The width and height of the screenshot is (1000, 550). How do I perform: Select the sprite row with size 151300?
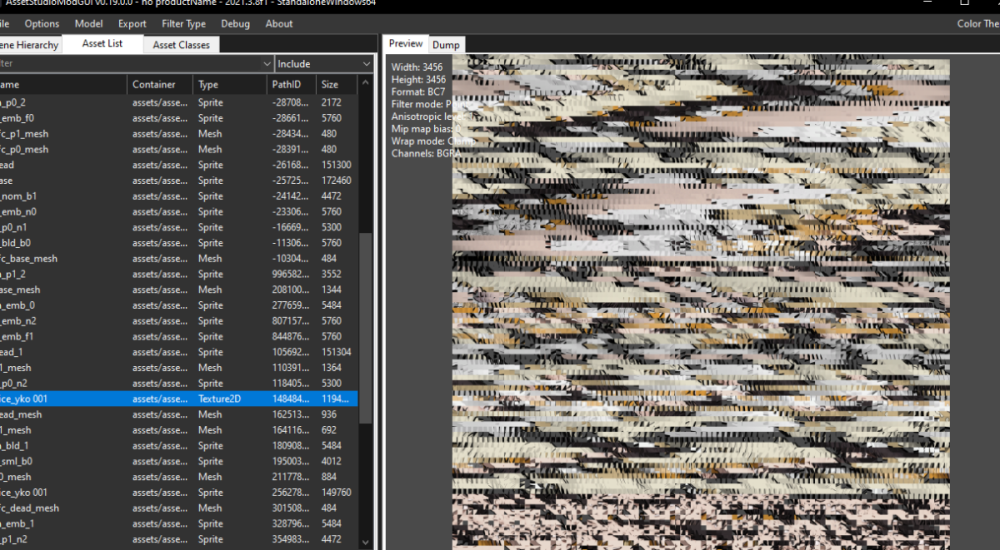[179, 165]
